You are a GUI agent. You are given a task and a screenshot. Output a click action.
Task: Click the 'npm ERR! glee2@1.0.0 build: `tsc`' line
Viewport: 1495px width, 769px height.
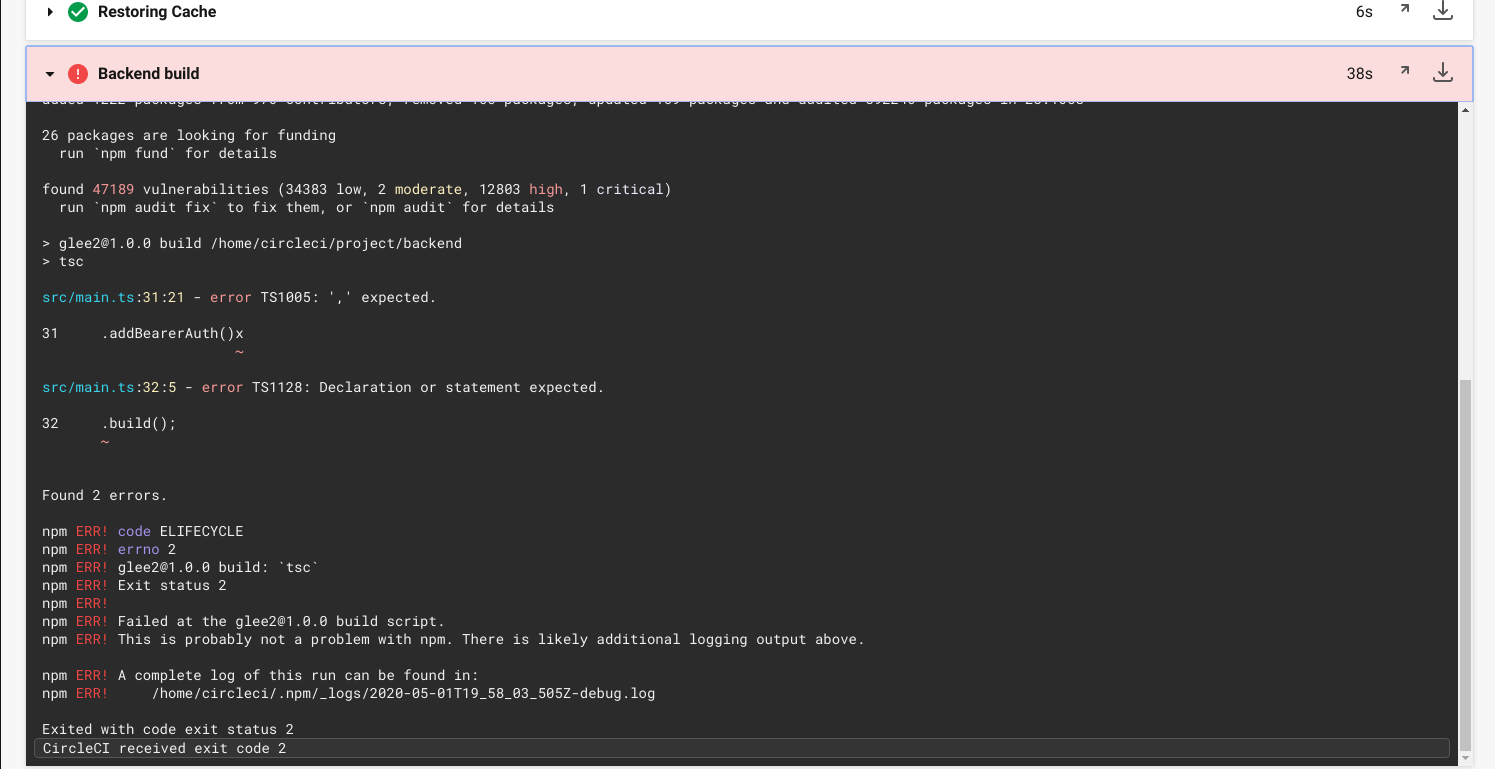tap(180, 567)
